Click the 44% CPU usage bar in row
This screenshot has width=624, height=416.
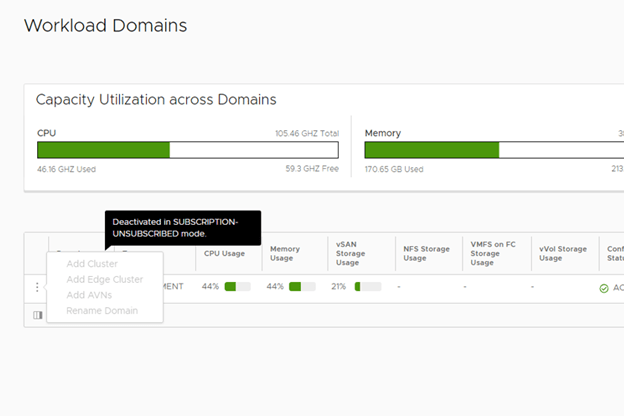[x=237, y=287]
